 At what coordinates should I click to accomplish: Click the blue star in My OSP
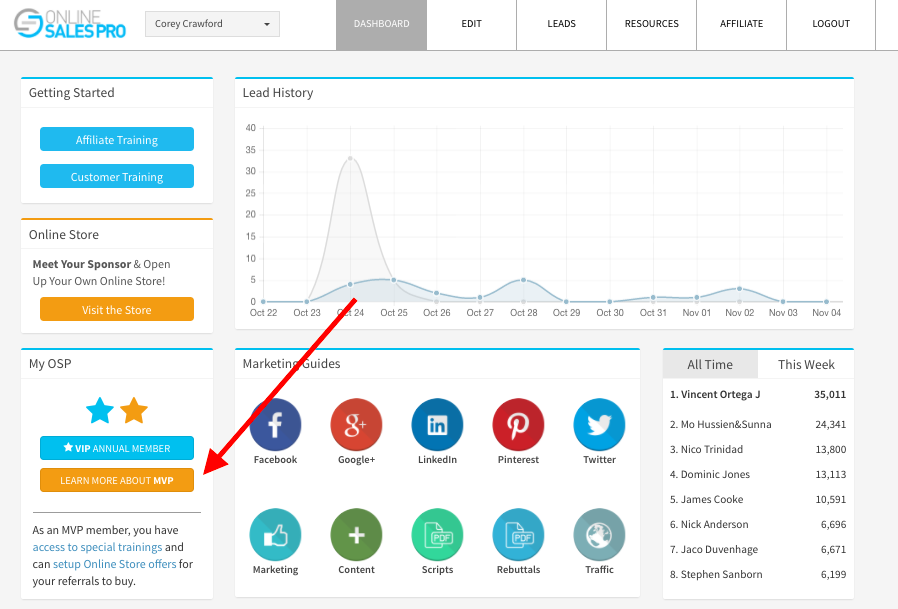[100, 410]
